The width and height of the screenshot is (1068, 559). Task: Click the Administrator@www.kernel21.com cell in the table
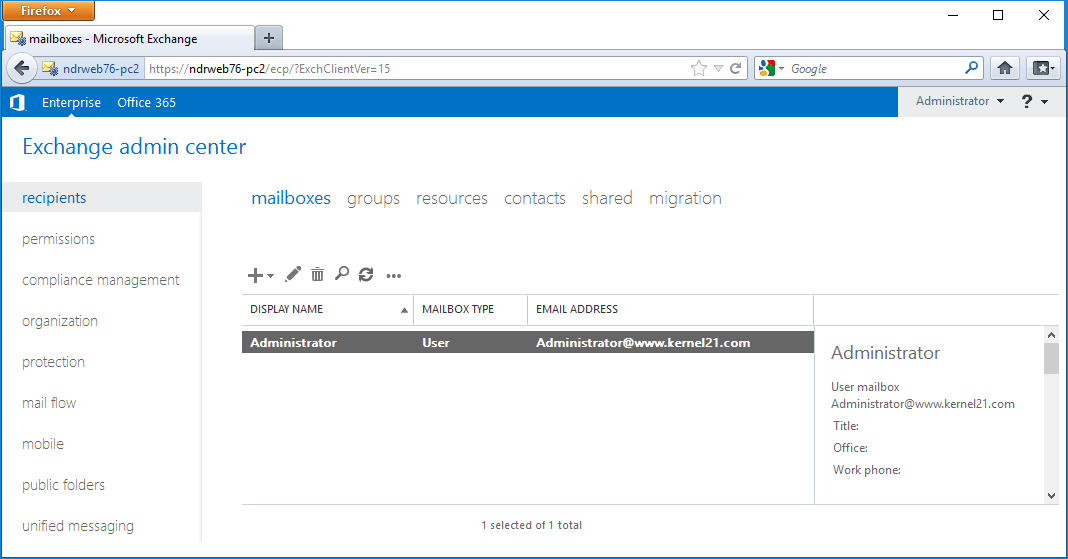(x=643, y=342)
